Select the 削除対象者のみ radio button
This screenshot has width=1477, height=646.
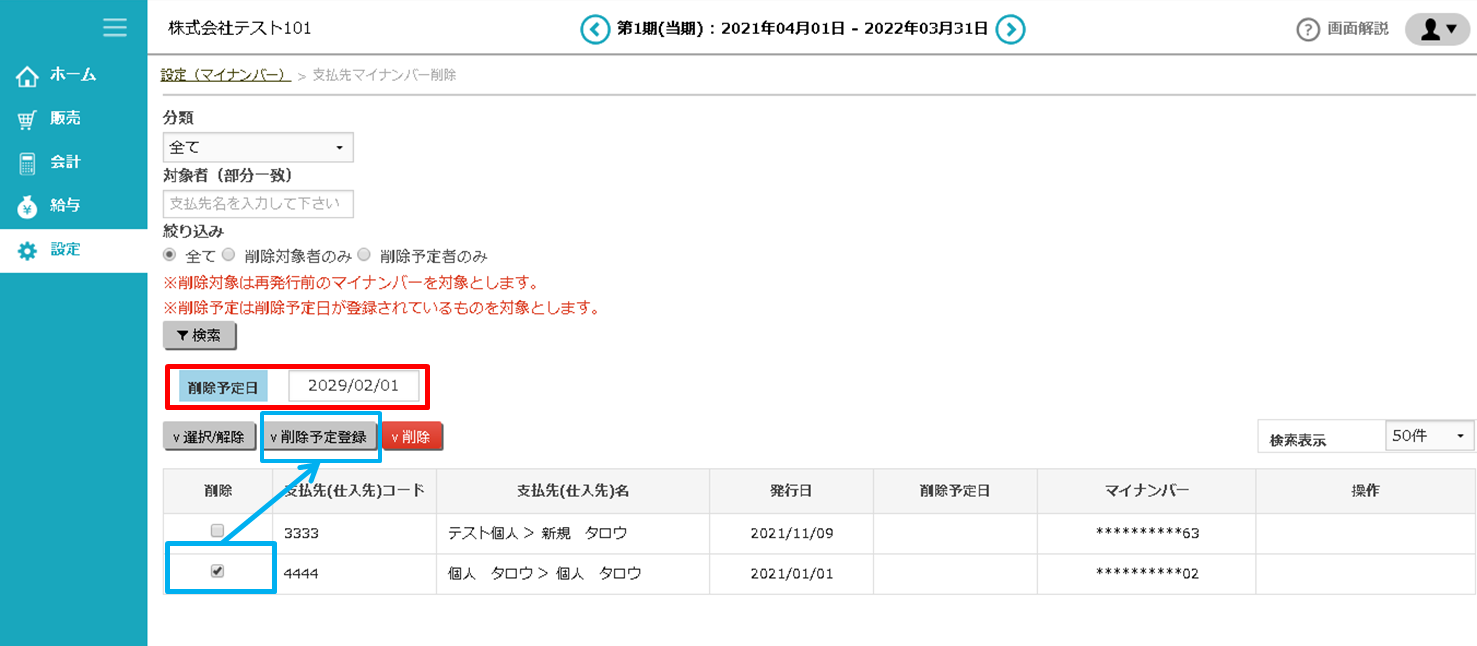pos(229,254)
